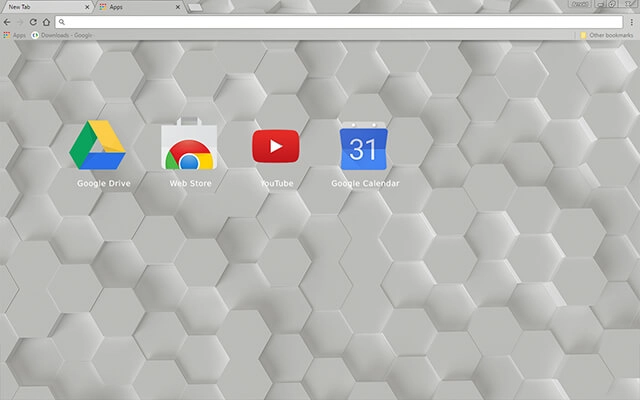Reload the page with the refresh icon
The image size is (640, 400).
[33, 22]
